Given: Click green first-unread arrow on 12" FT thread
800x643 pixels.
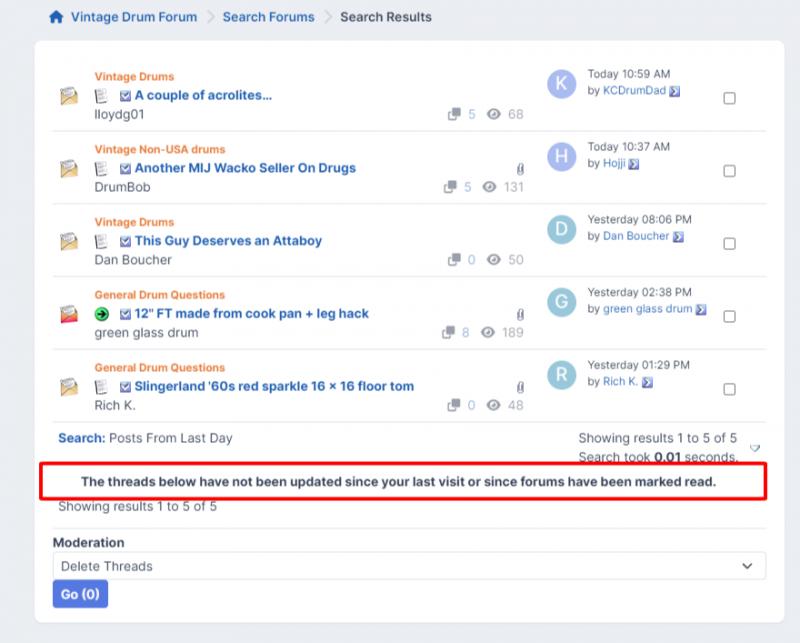Looking at the screenshot, I should [102, 314].
